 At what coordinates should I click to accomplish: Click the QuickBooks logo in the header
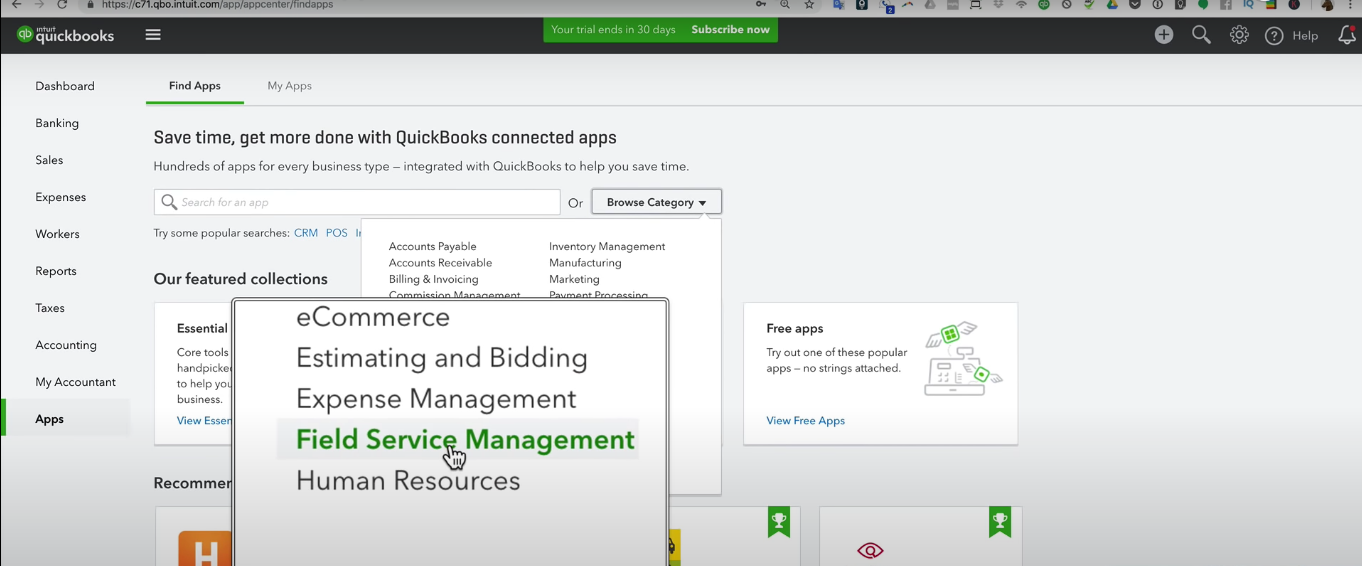pyautogui.click(x=65, y=35)
